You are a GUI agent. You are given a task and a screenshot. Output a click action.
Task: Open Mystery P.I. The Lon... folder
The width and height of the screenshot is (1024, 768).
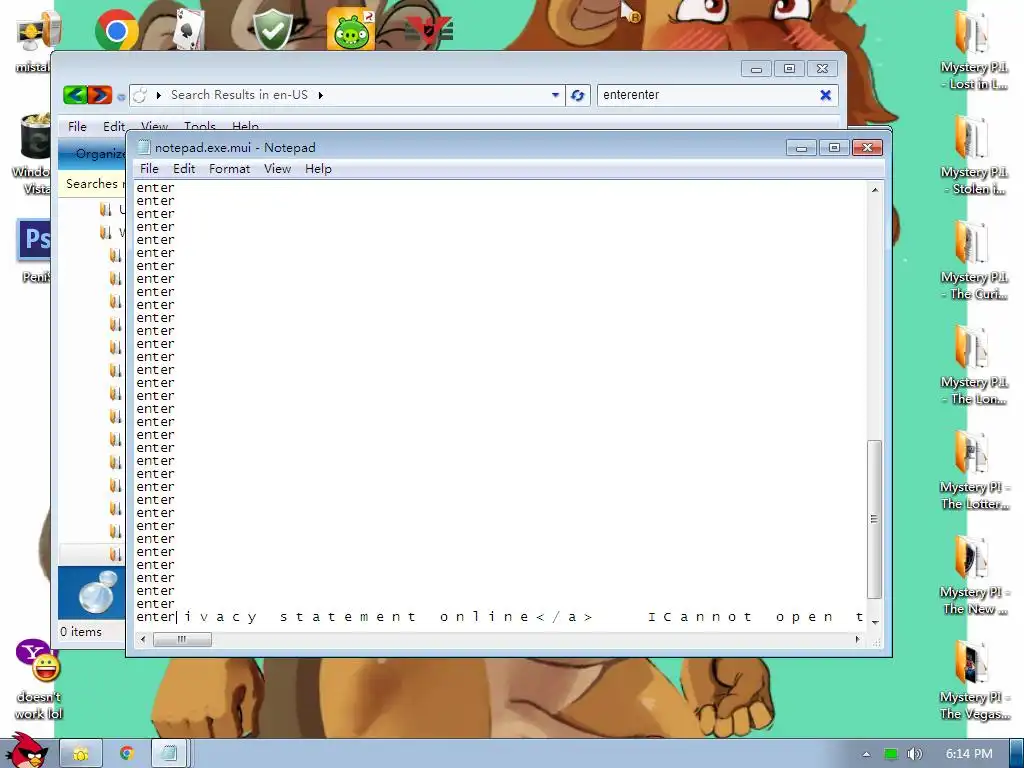[973, 365]
